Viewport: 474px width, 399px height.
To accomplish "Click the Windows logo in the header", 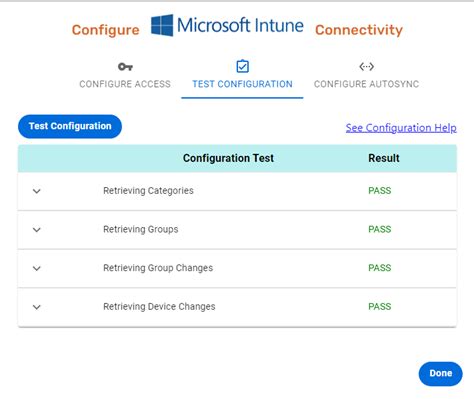I will tap(162, 25).
